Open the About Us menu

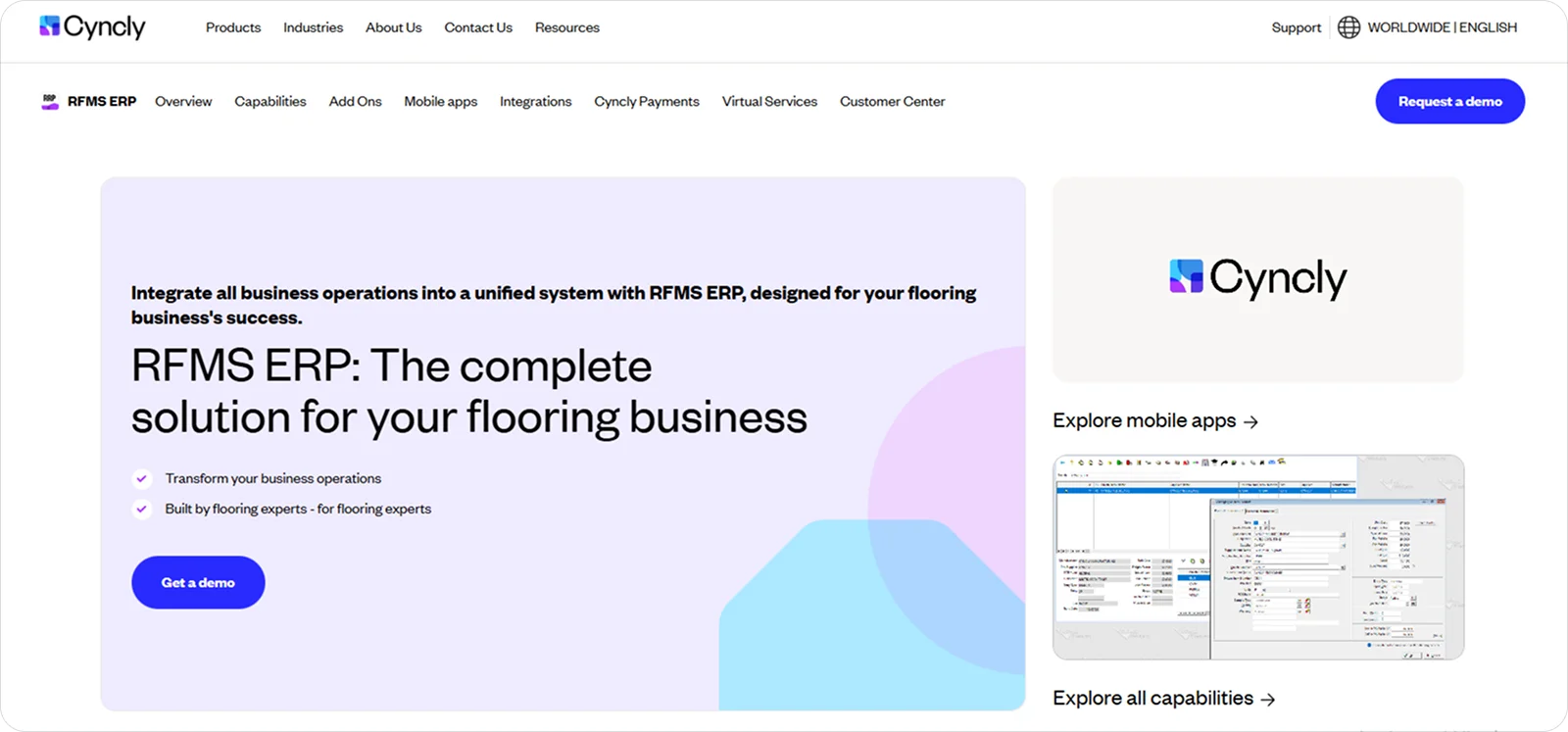click(x=393, y=27)
